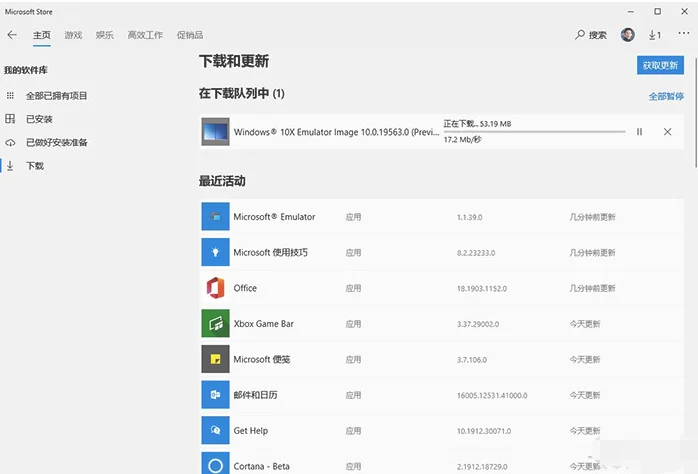Click the 17.2 Mb/秒 download speed text
Screen dimensions: 698x474
[462, 139]
